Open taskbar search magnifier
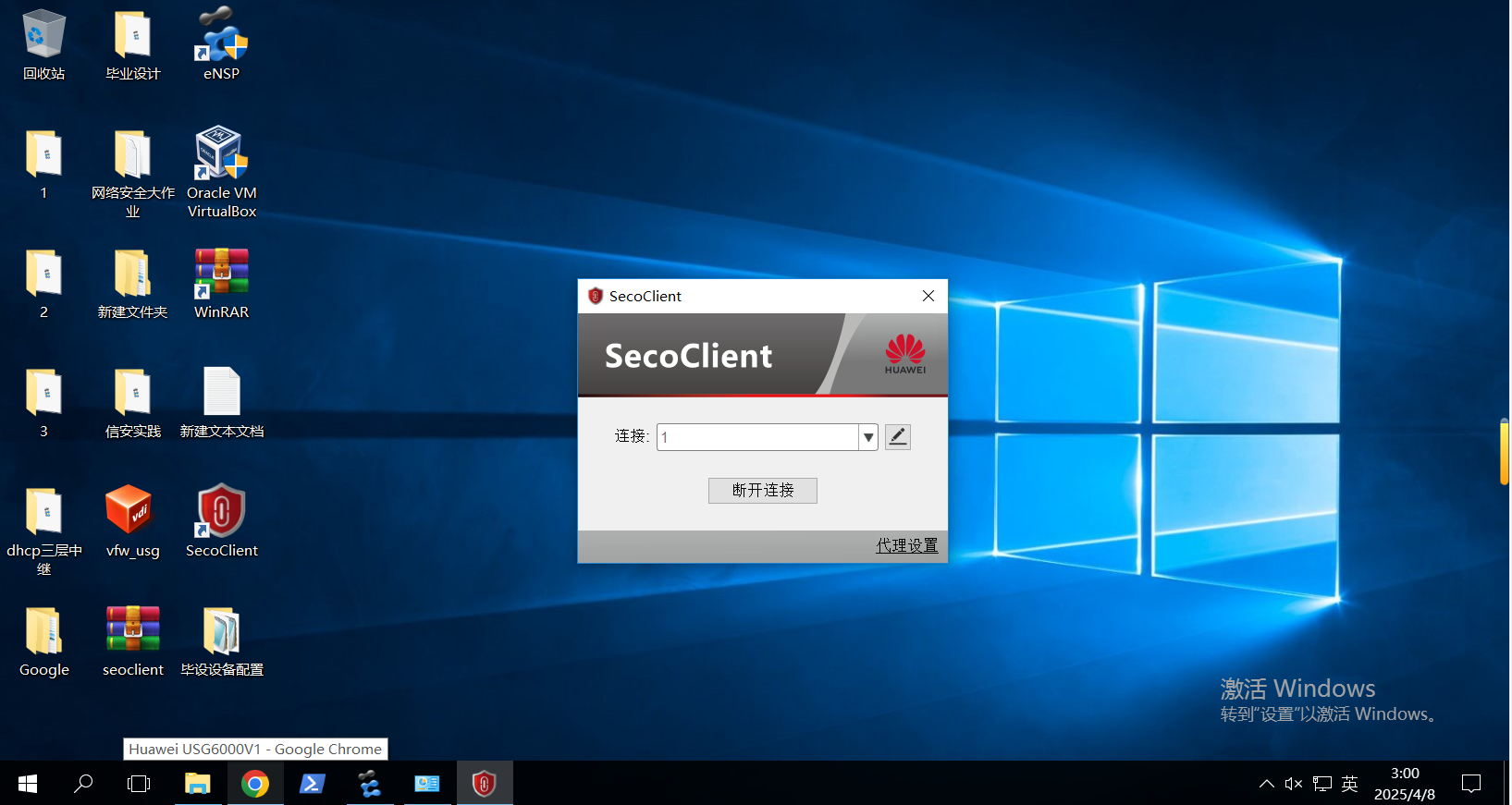The image size is (1512, 805). (83, 784)
